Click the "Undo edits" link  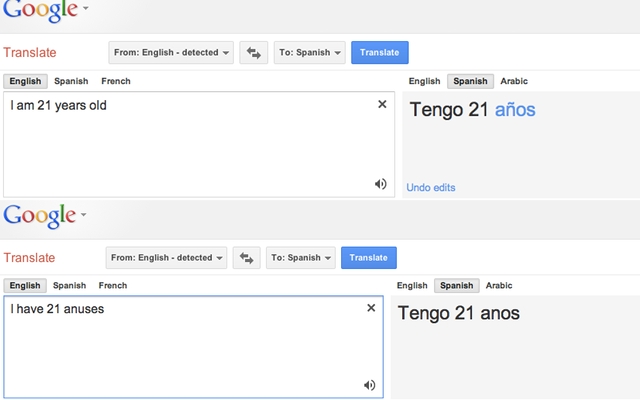tap(431, 187)
